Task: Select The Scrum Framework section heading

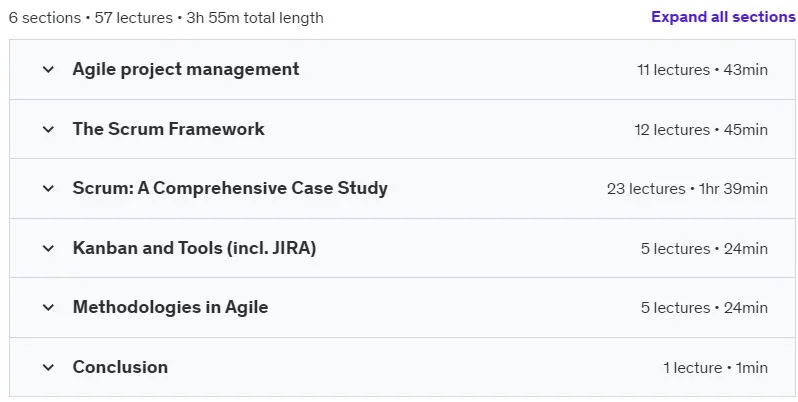Action: coord(168,129)
